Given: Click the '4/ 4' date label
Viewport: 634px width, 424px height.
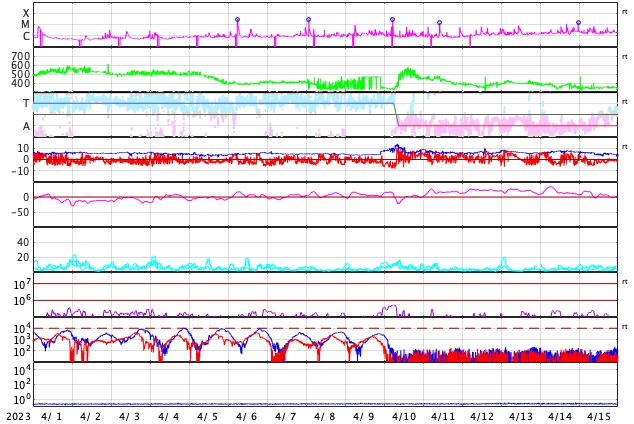Looking at the screenshot, I should point(169,417).
